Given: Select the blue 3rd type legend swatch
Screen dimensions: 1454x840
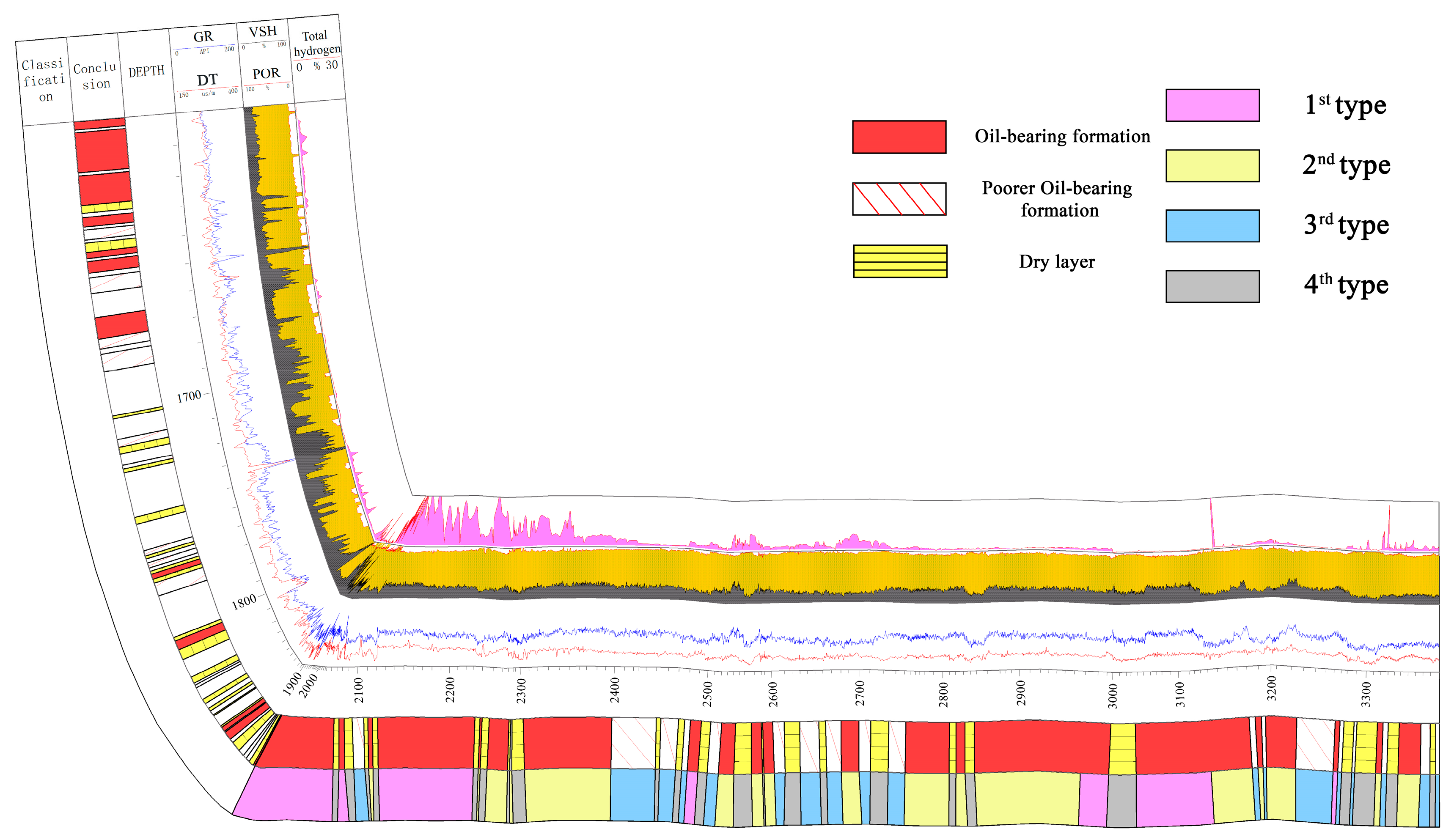Looking at the screenshot, I should [x=1212, y=225].
